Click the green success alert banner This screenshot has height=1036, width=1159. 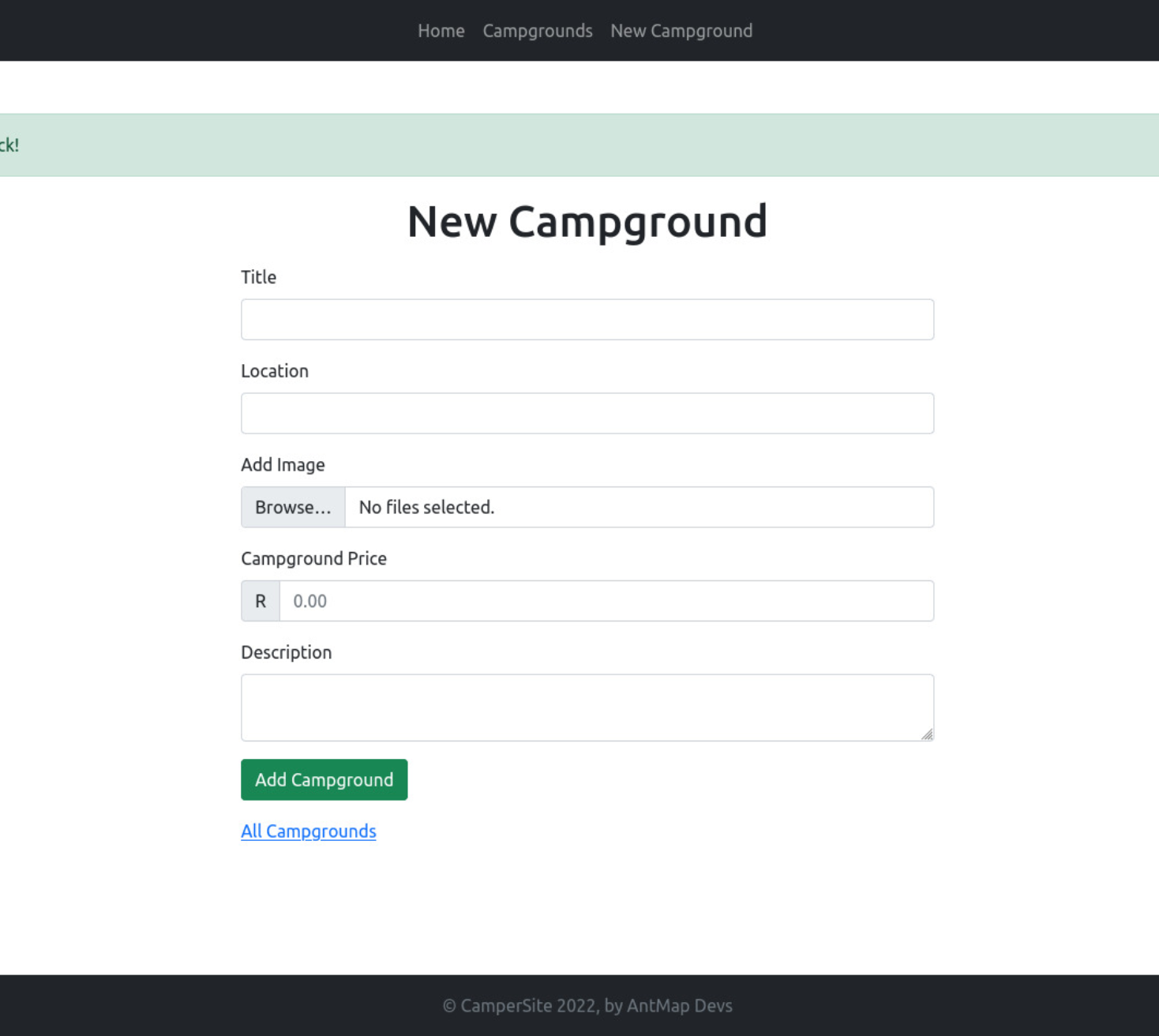[579, 145]
